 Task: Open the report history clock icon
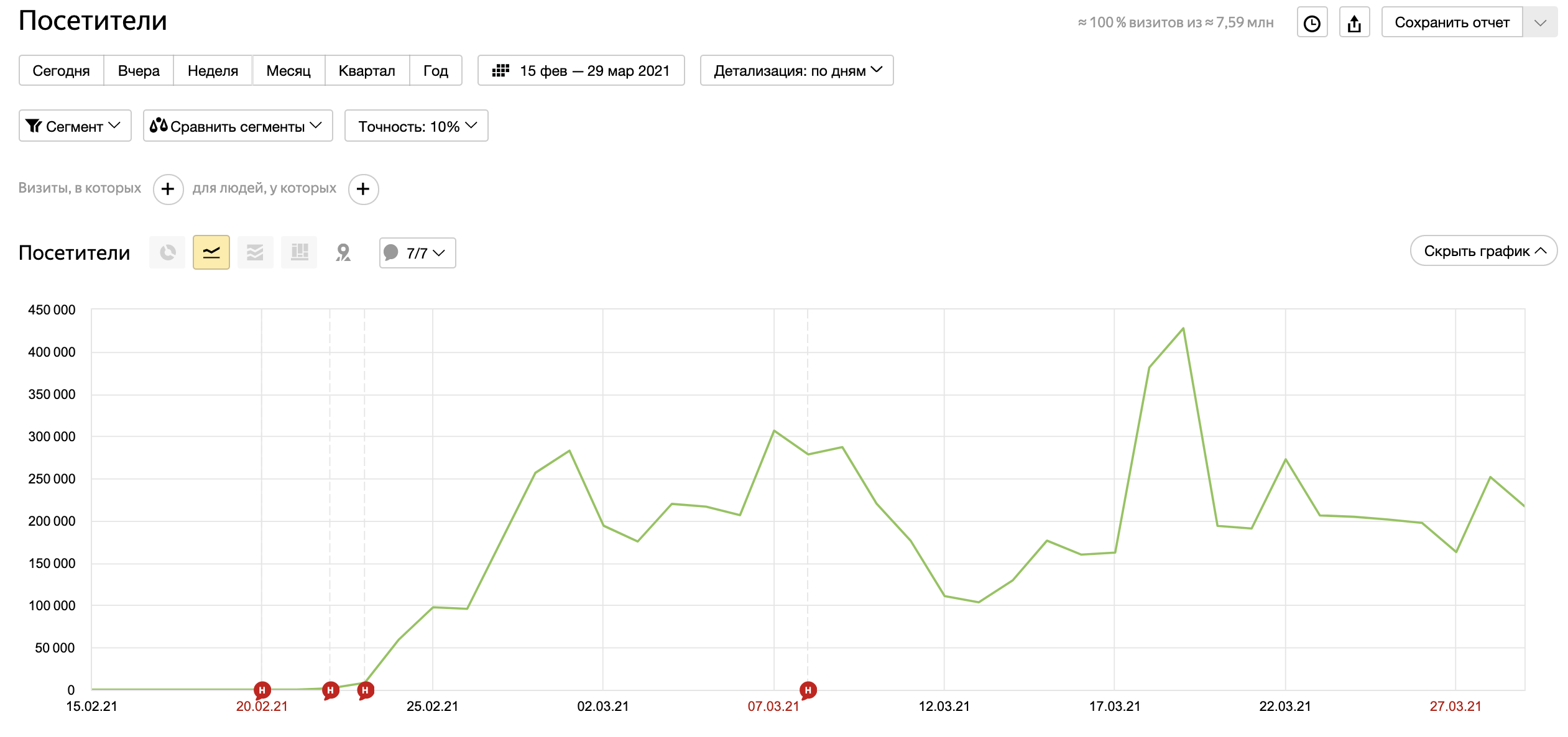click(1312, 23)
